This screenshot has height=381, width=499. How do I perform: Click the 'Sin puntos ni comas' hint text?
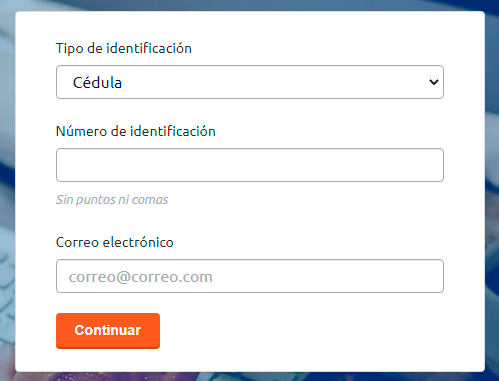click(112, 200)
